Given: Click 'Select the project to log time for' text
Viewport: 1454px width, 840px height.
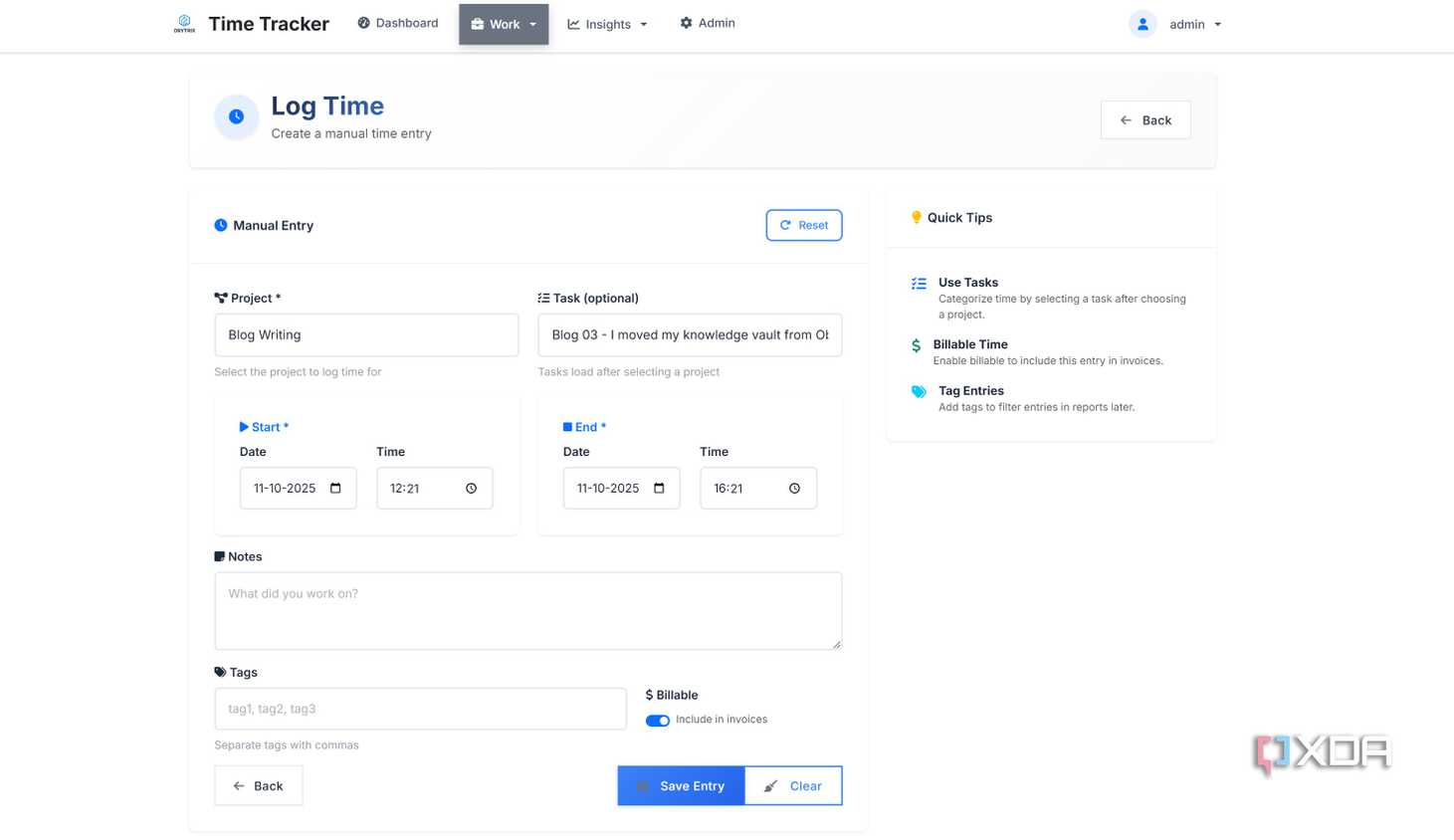Looking at the screenshot, I should tap(298, 372).
